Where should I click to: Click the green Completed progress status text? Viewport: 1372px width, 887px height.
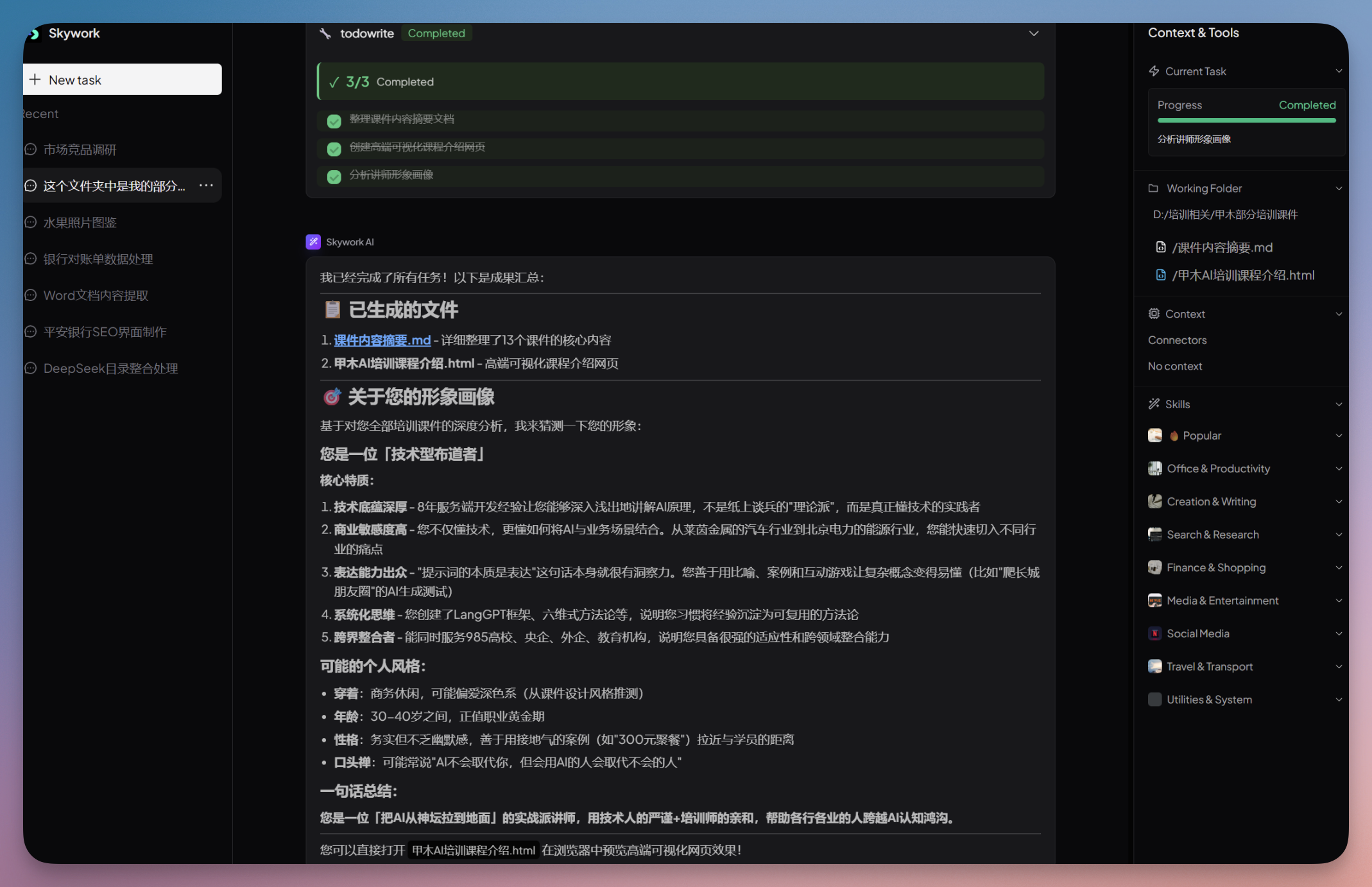(1307, 105)
